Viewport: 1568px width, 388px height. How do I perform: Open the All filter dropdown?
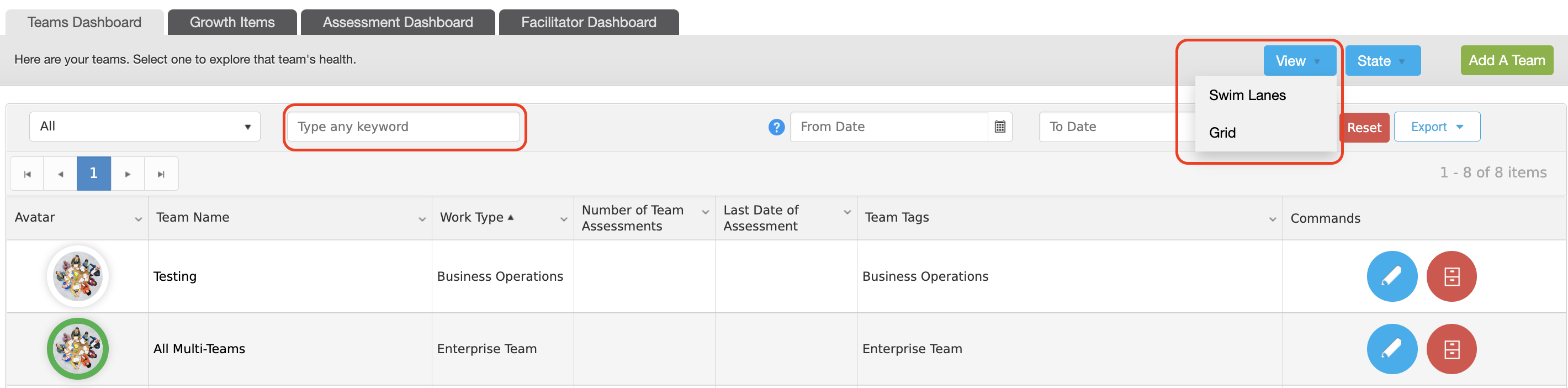(145, 127)
